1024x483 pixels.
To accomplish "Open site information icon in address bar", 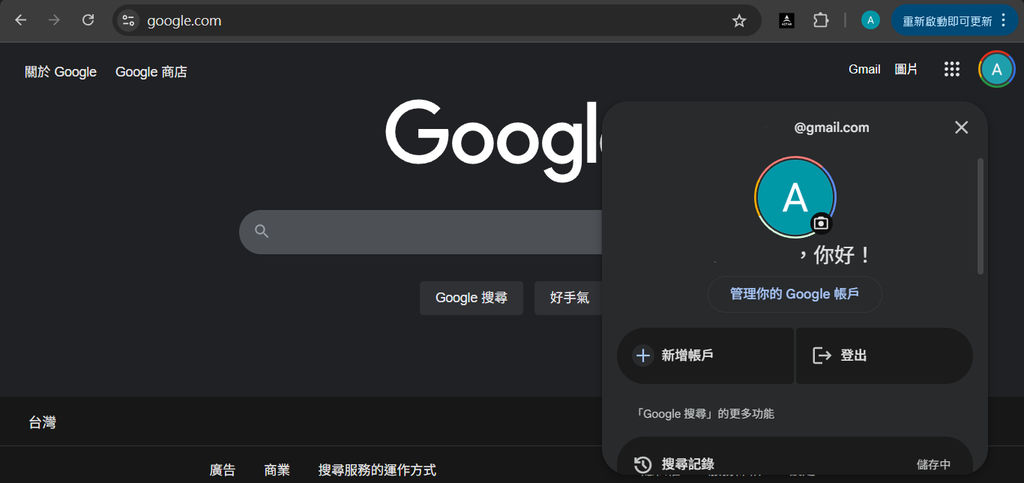I will tap(128, 21).
